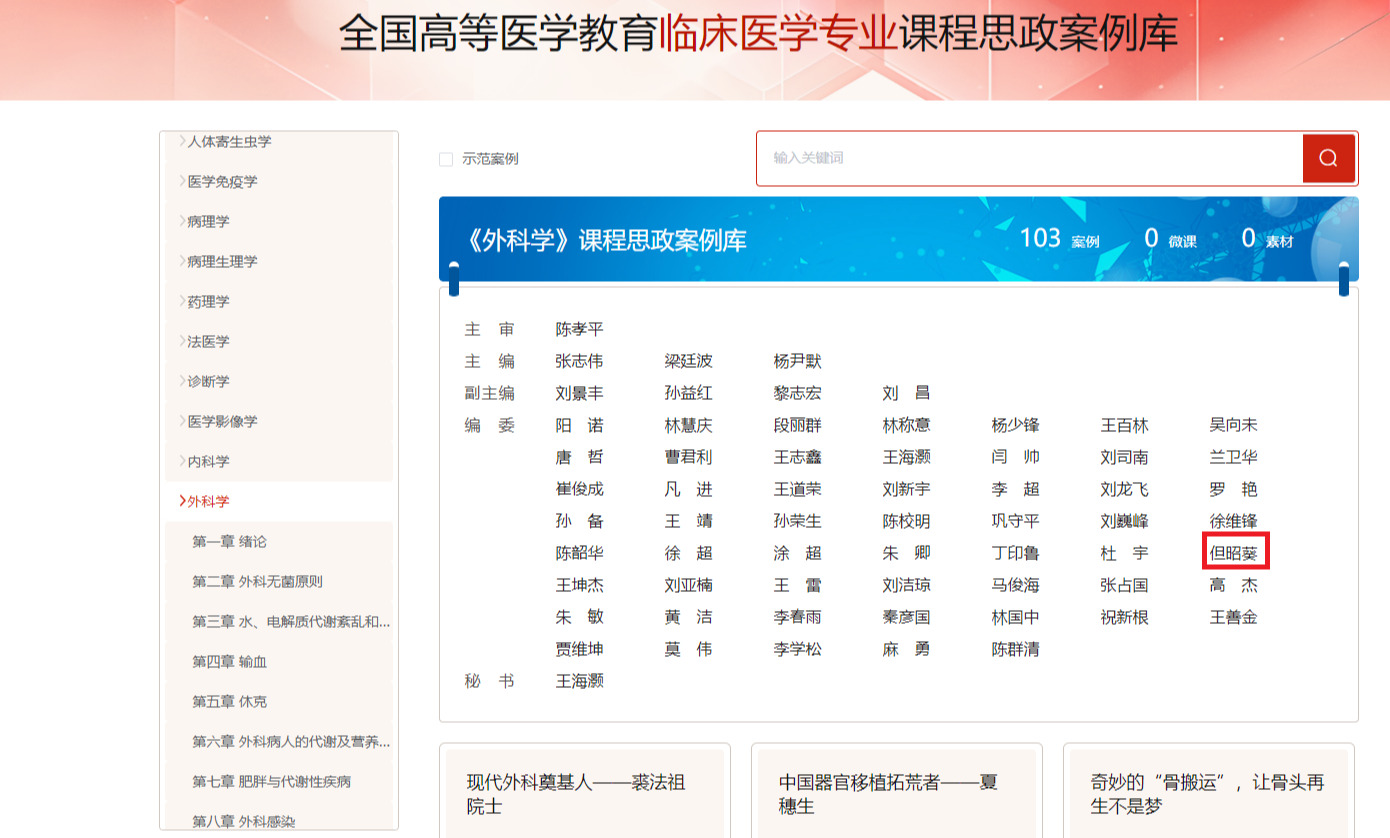
Task: Open the 现代外科奠基人——裘法祖院士 case card
Action: coord(584,792)
